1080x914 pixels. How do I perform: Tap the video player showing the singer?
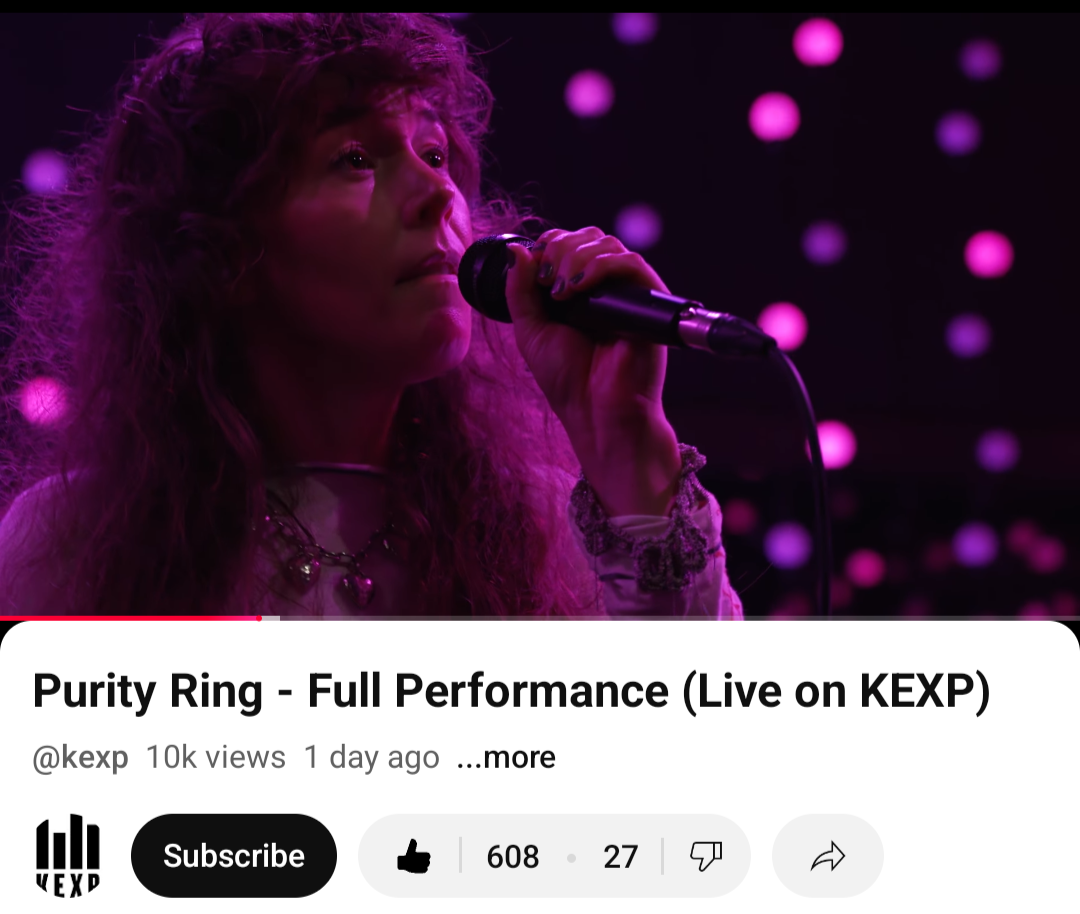point(540,314)
